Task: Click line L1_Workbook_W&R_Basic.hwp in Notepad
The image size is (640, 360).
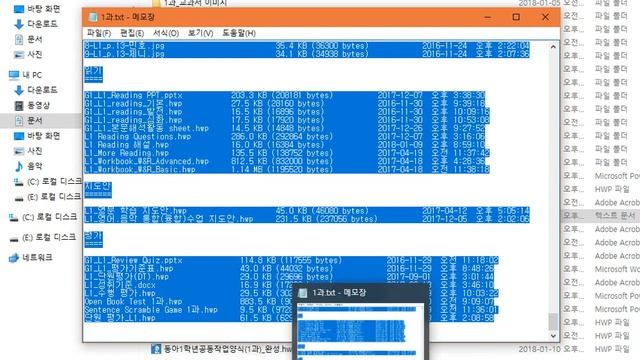Action: [287, 169]
